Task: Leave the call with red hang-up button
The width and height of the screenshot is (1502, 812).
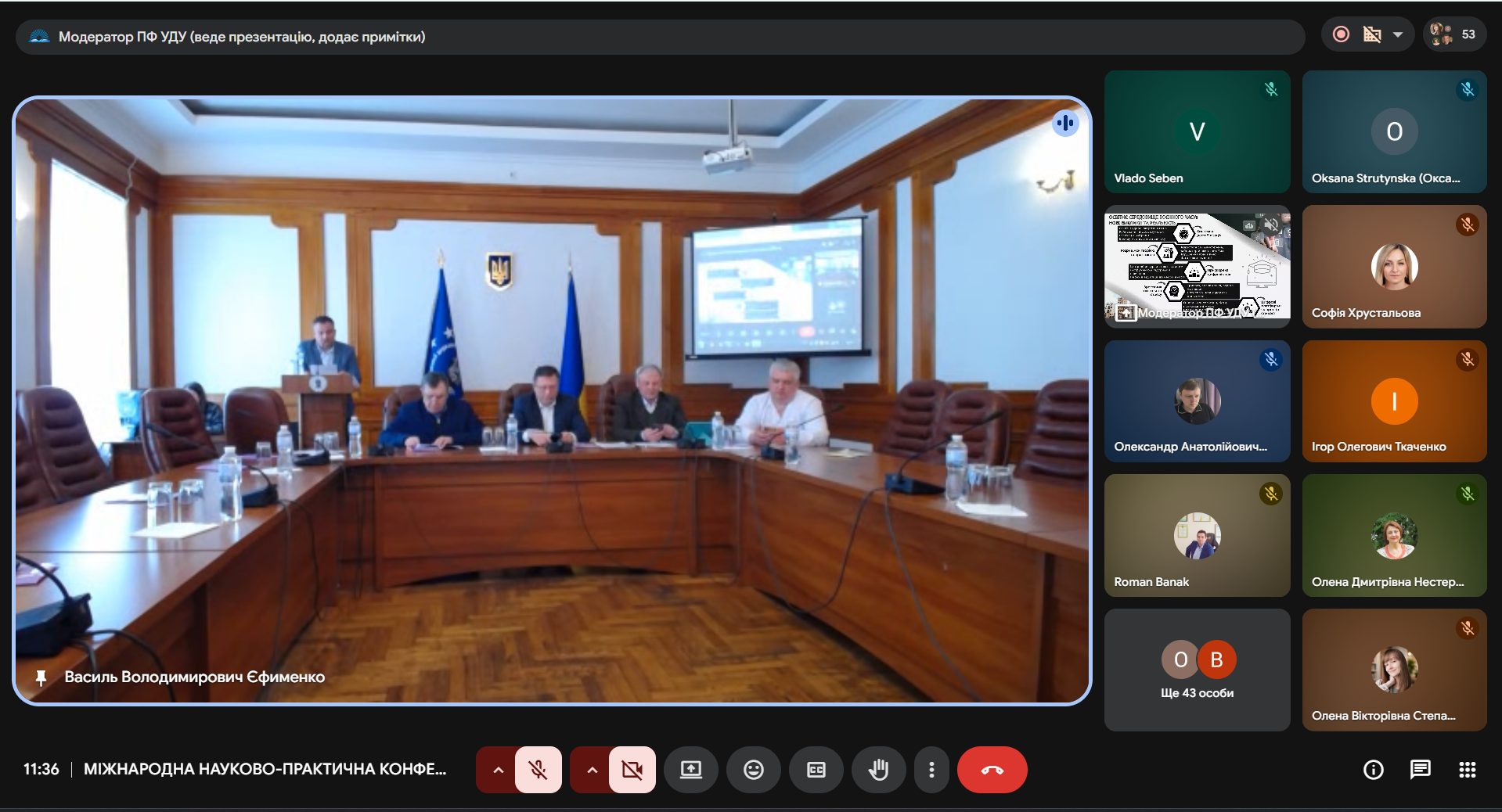Action: coord(992,770)
